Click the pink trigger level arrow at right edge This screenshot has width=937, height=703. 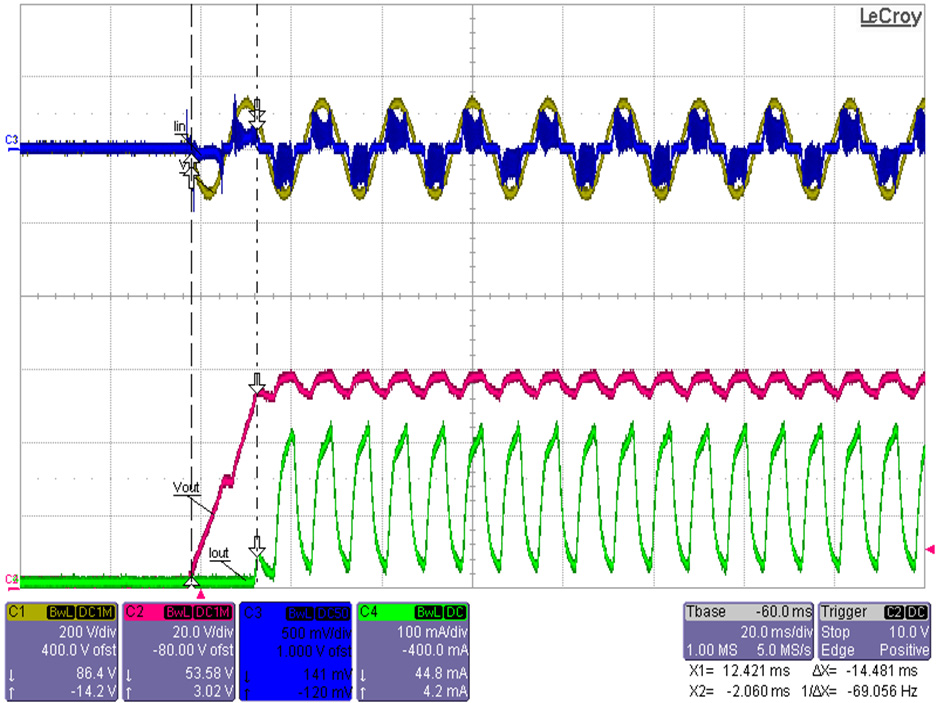930,549
